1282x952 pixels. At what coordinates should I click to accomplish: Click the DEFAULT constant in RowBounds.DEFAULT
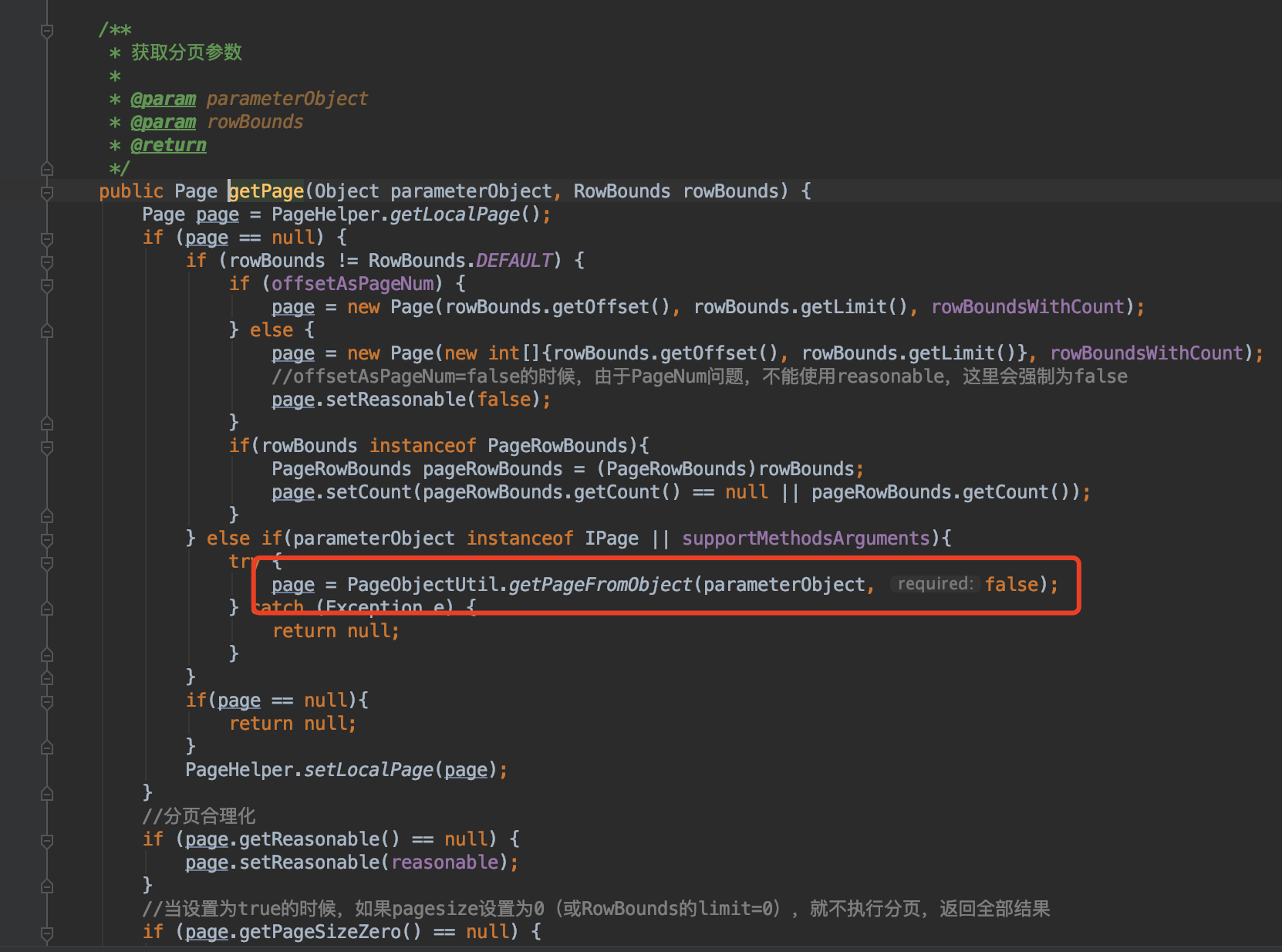click(514, 260)
